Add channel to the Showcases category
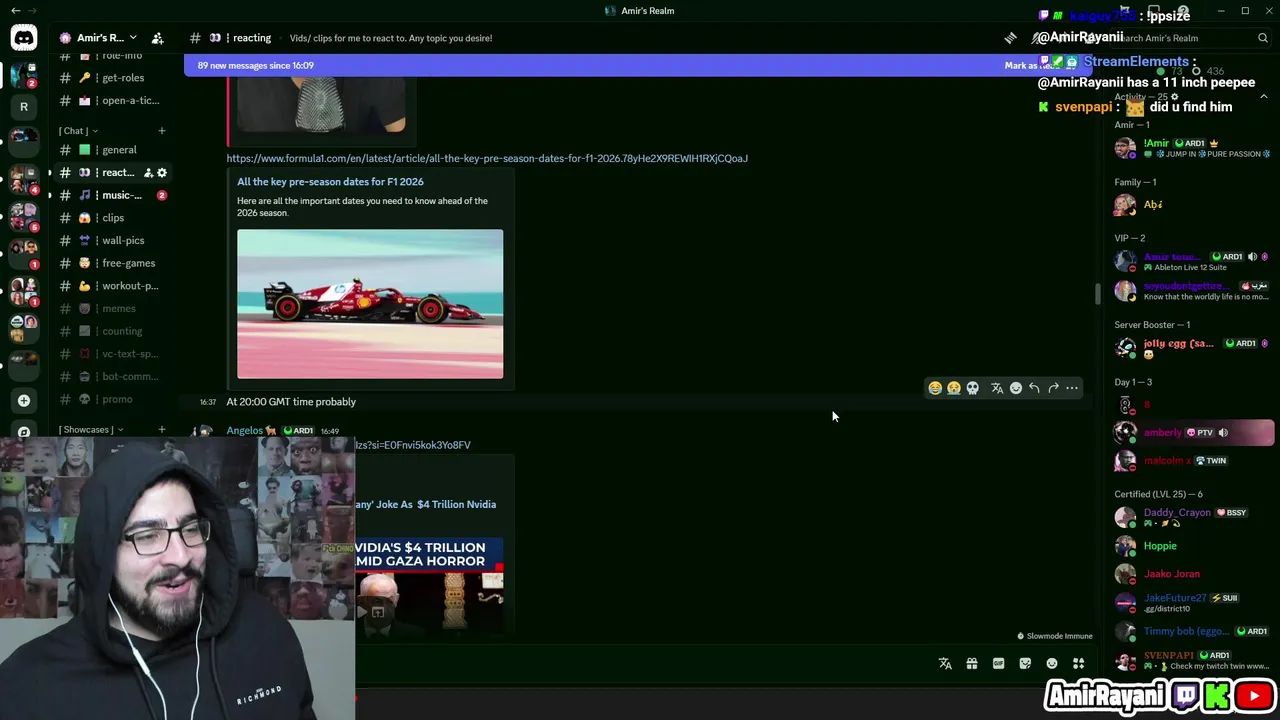 click(x=162, y=430)
